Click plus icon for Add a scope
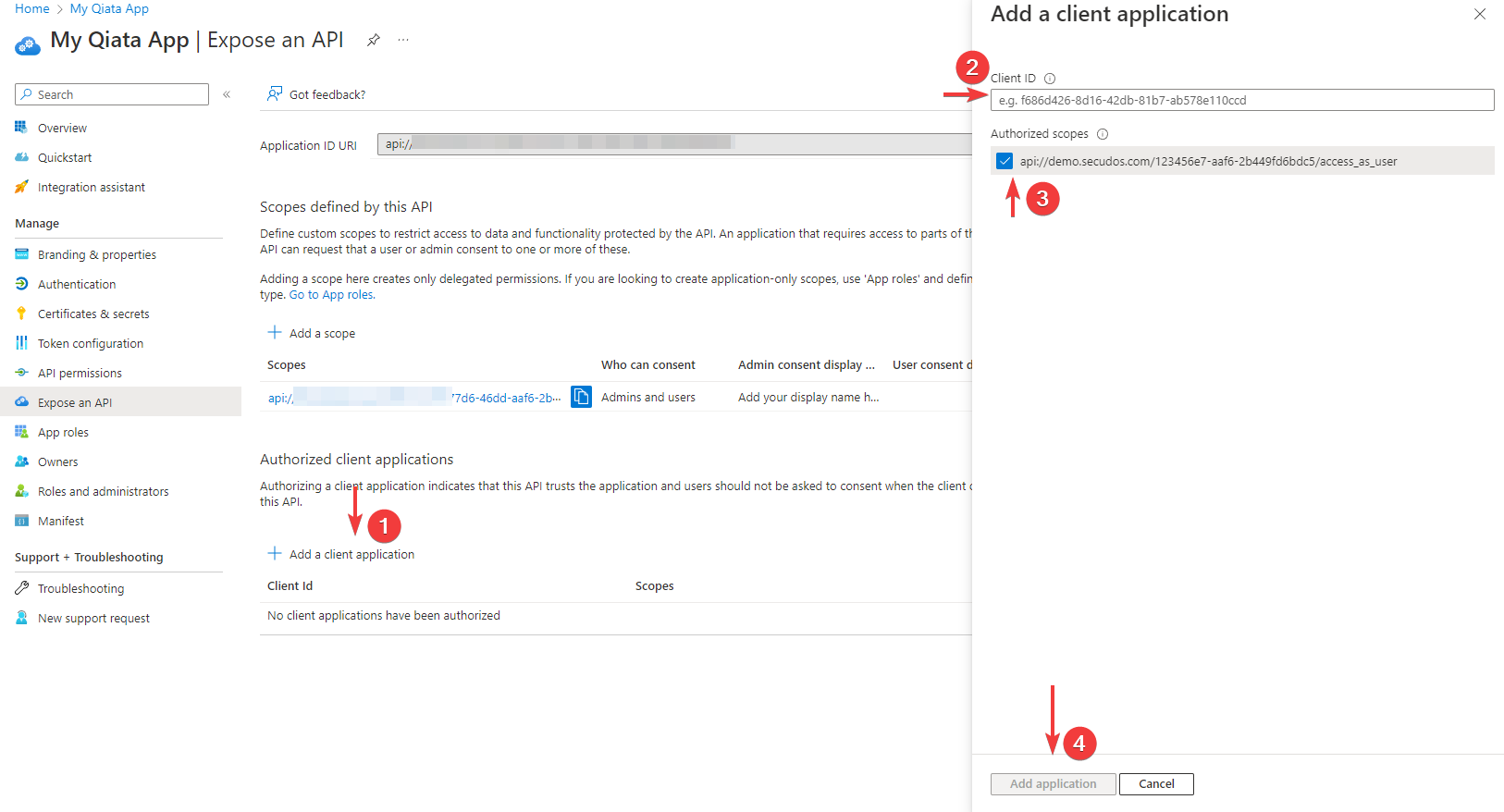 point(275,333)
